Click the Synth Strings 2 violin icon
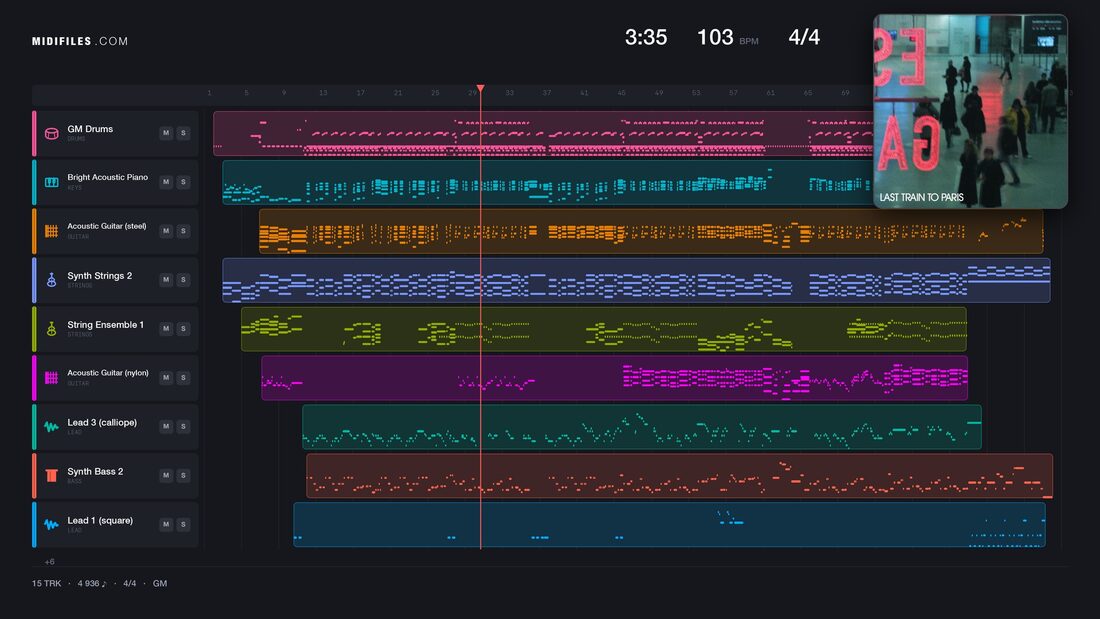Image resolution: width=1100 pixels, height=619 pixels. click(51, 280)
